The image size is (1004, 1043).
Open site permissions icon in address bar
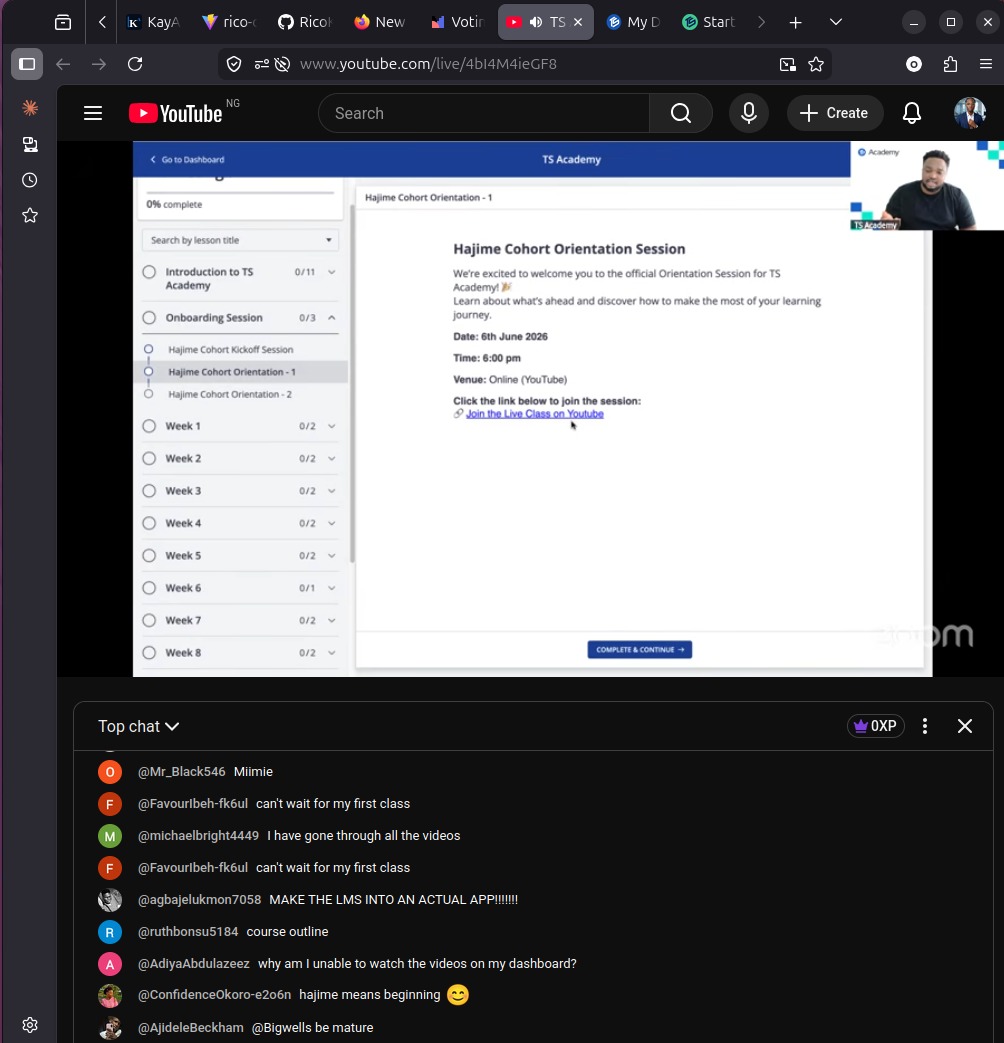(x=261, y=64)
